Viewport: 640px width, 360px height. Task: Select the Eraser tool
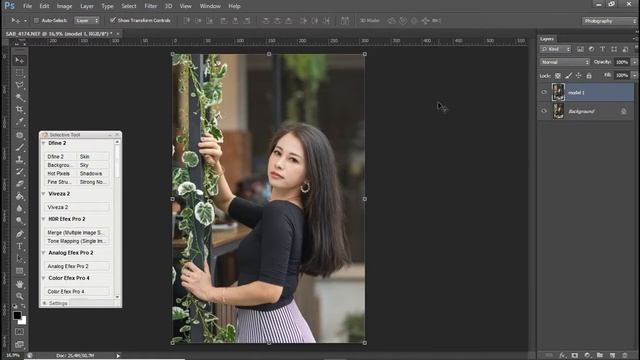(x=19, y=184)
